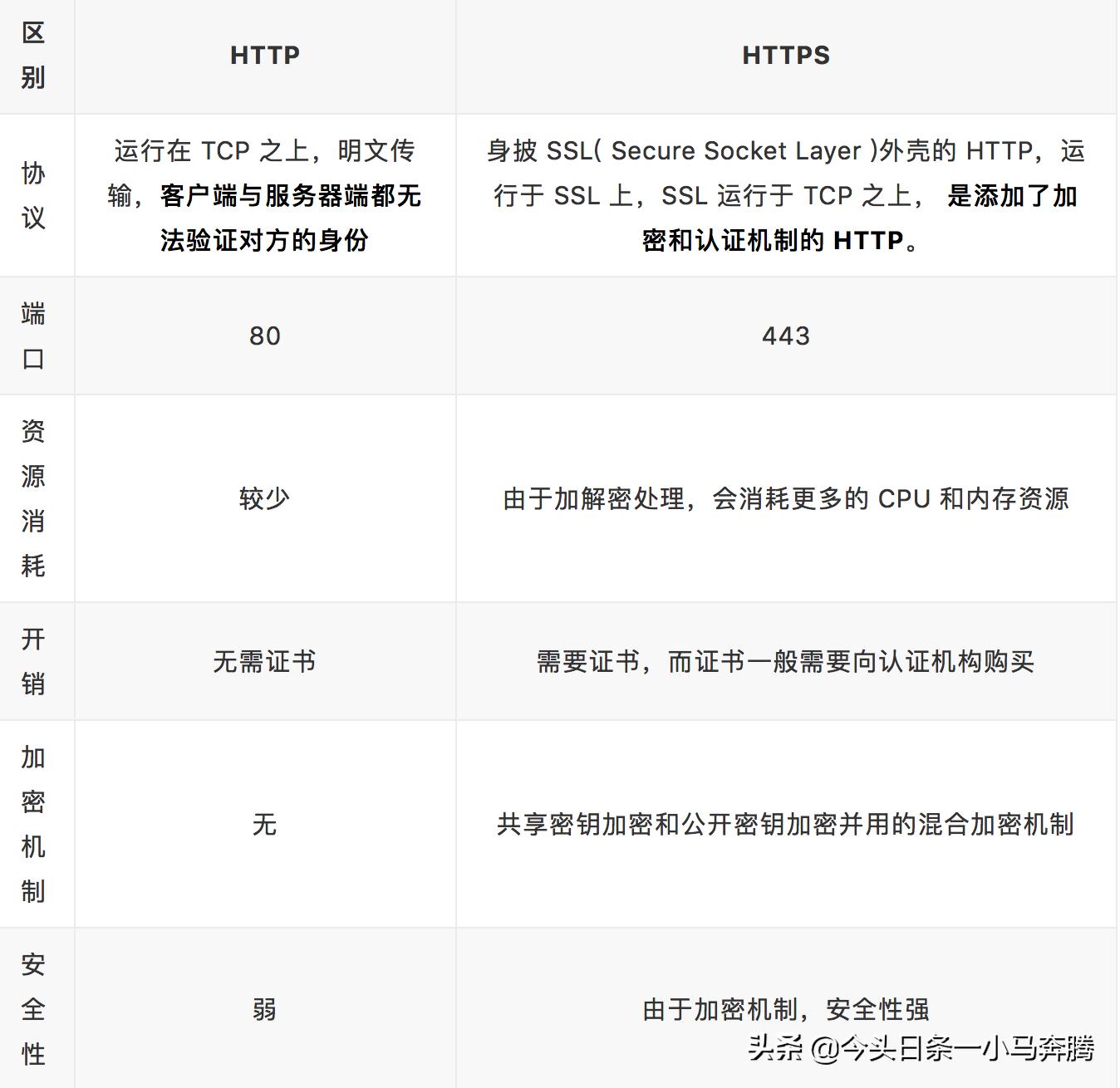Click the 共享密钥加密 mixed encryption cell
1120x1088 pixels.
point(785,825)
